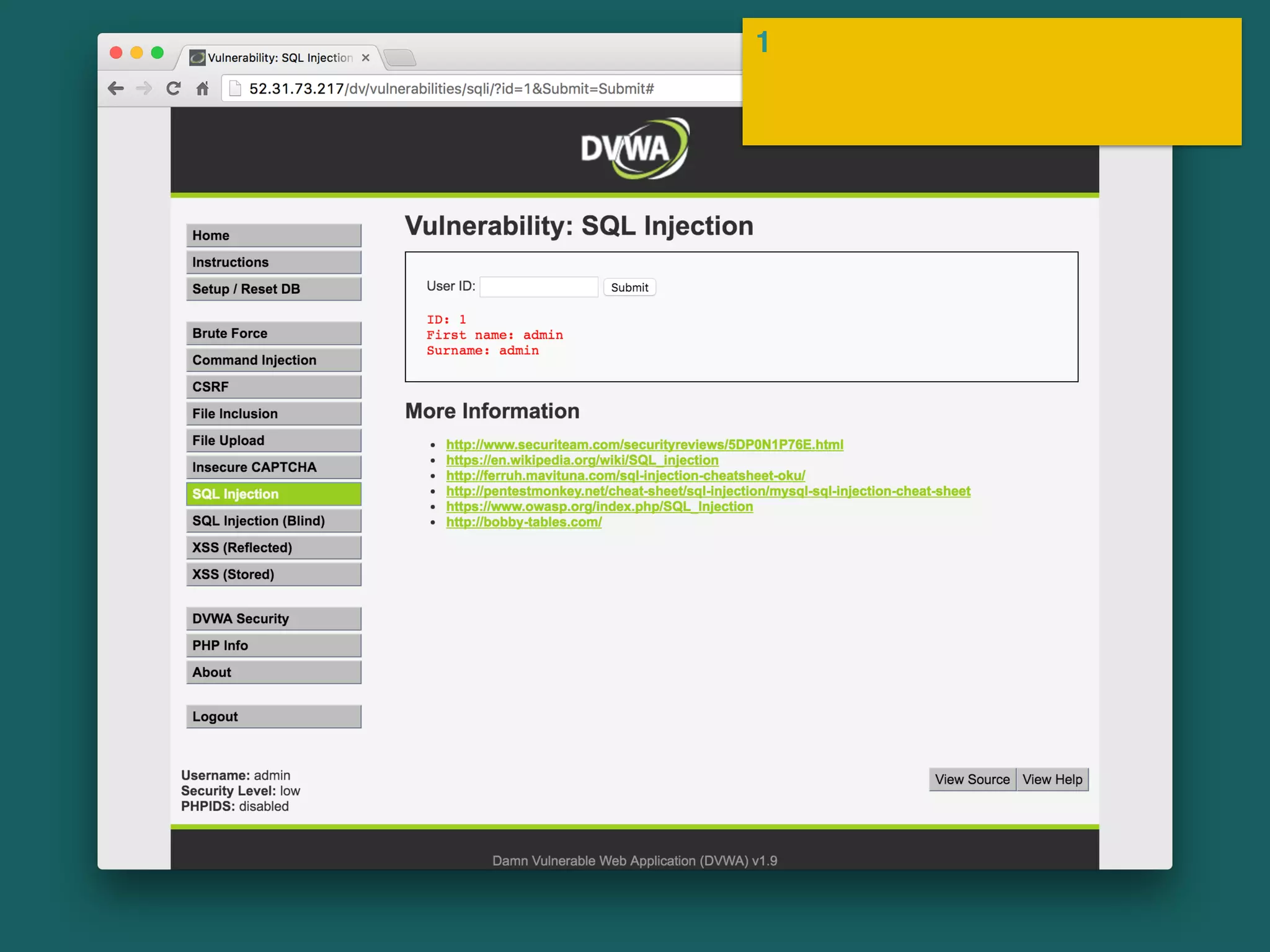Viewport: 1270px width, 952px height.
Task: Click the browser back arrow
Action: point(116,89)
